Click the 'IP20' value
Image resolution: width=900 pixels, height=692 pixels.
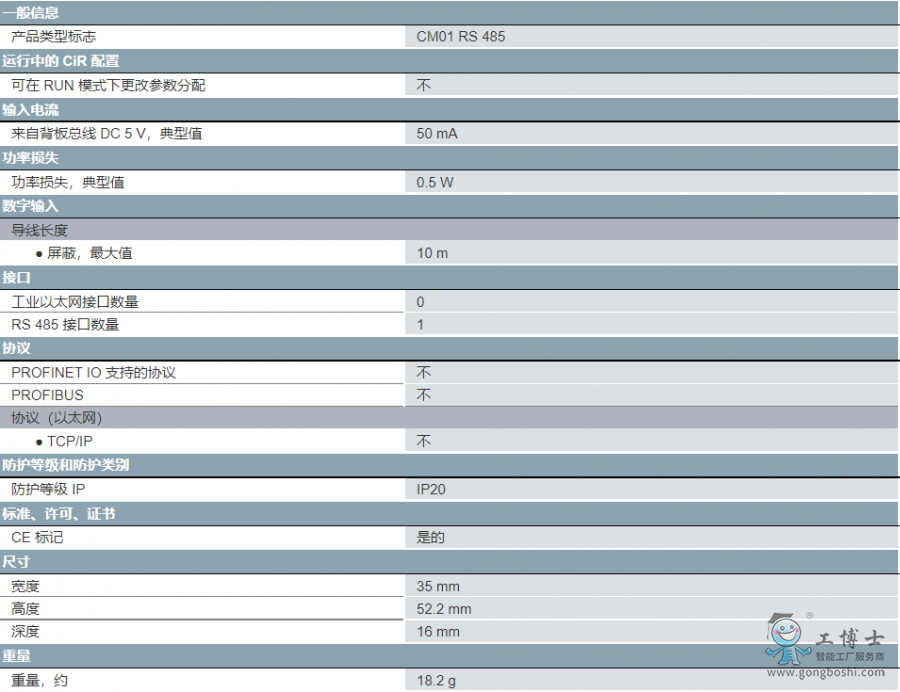(x=430, y=489)
